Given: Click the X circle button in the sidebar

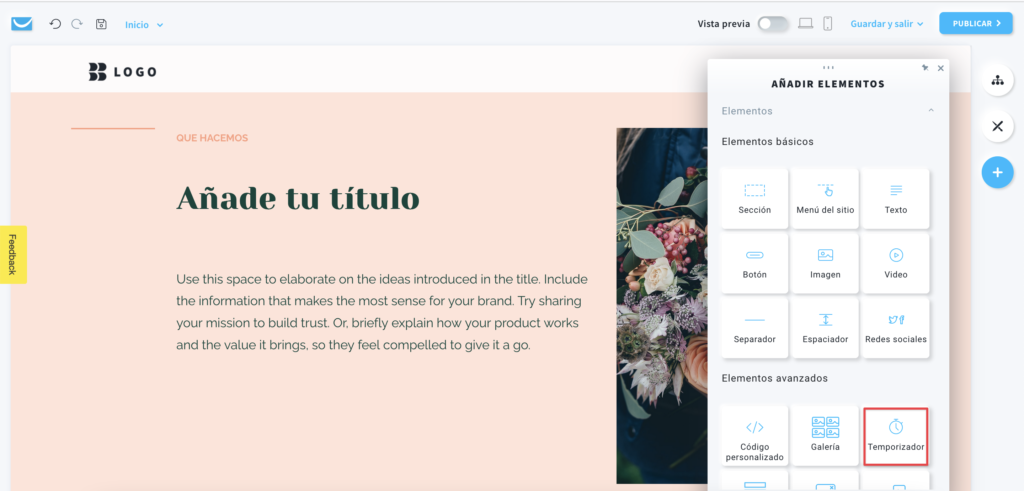Looking at the screenshot, I should [x=997, y=127].
